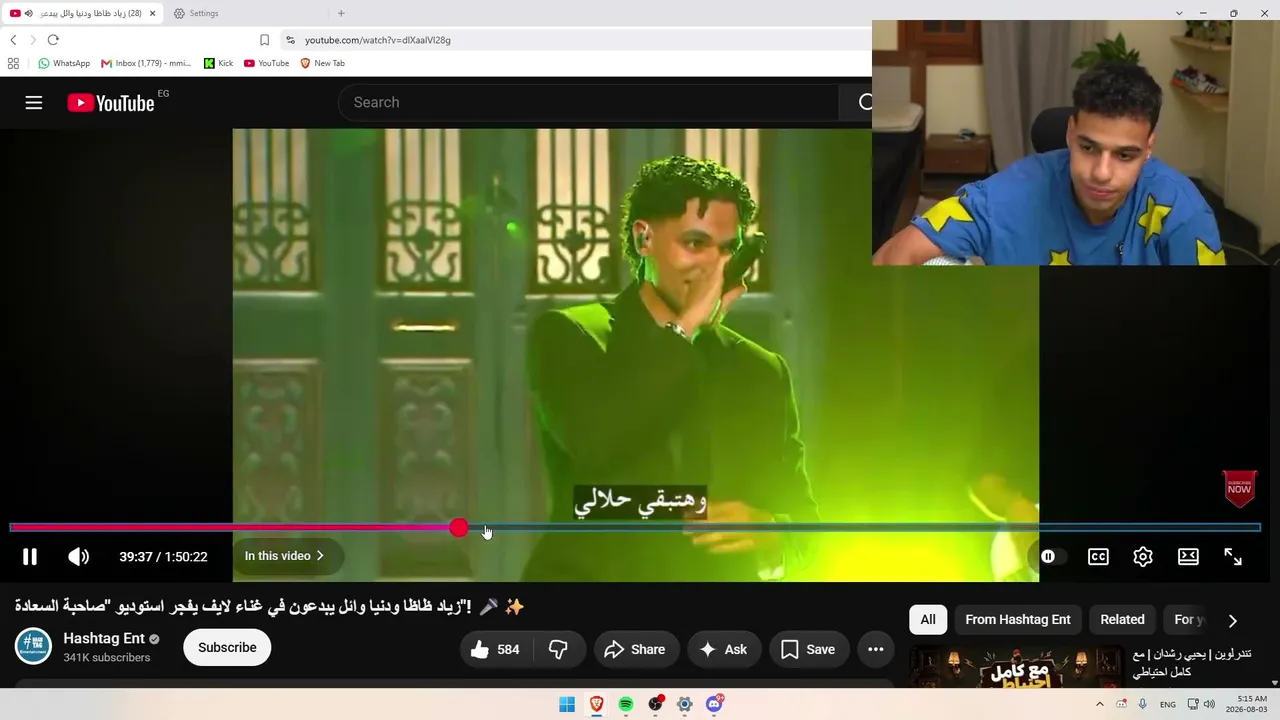Open the tab search dropdown arrow
Image resolution: width=1280 pixels, height=720 pixels.
tap(1179, 13)
